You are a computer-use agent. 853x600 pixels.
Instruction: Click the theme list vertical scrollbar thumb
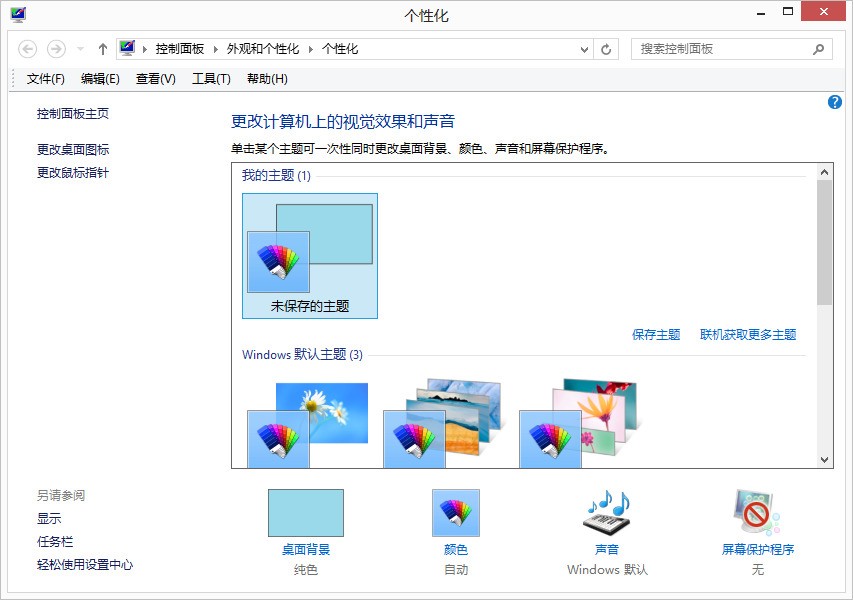824,243
